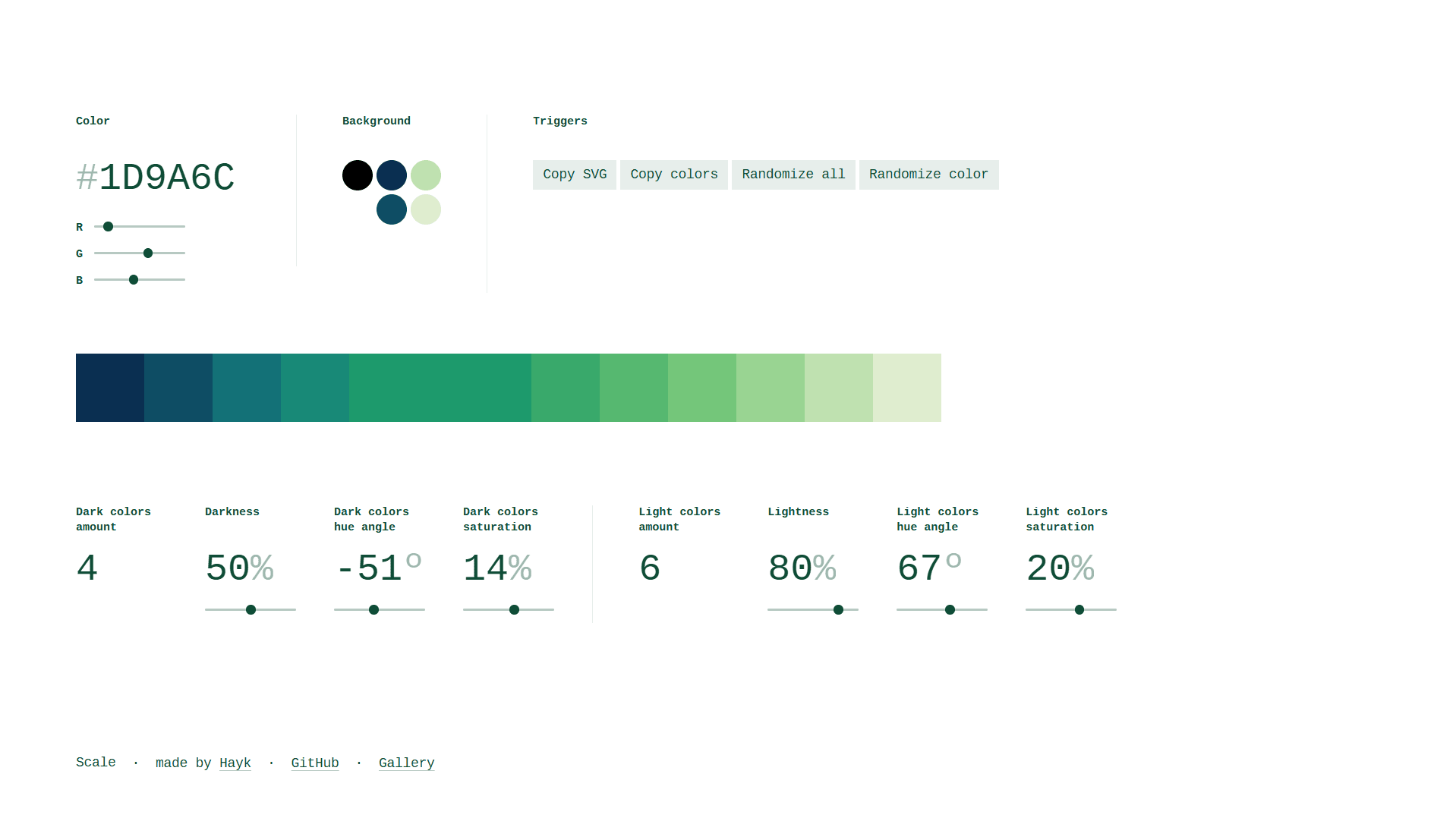Select the black background circle
Viewport: 1456px width, 818px height.
(x=358, y=175)
